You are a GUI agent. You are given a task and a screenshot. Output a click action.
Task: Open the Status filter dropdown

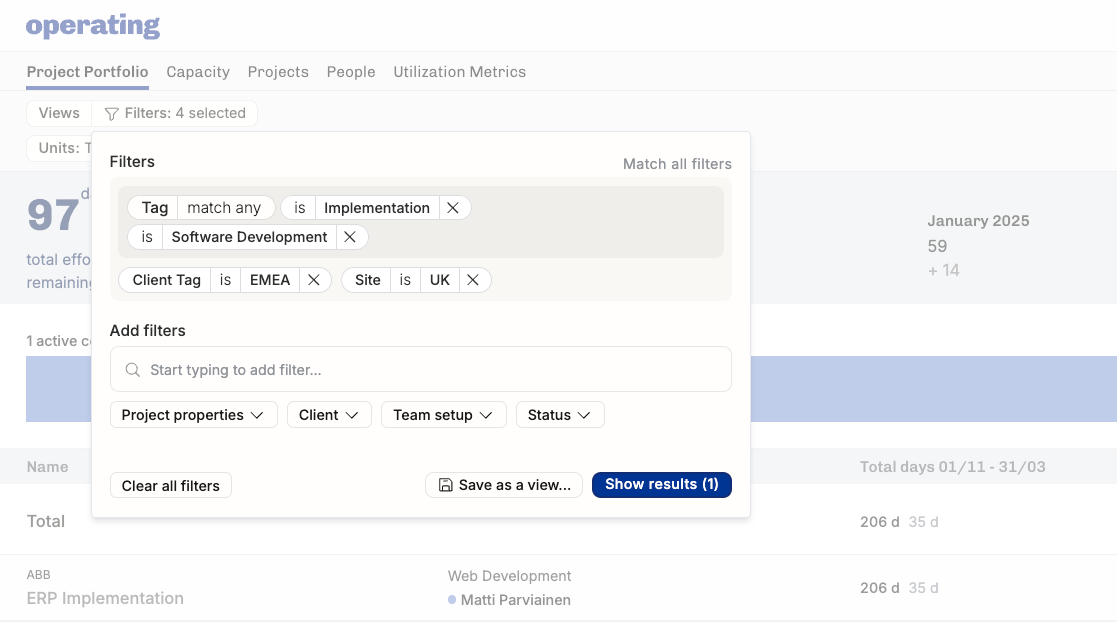(560, 415)
